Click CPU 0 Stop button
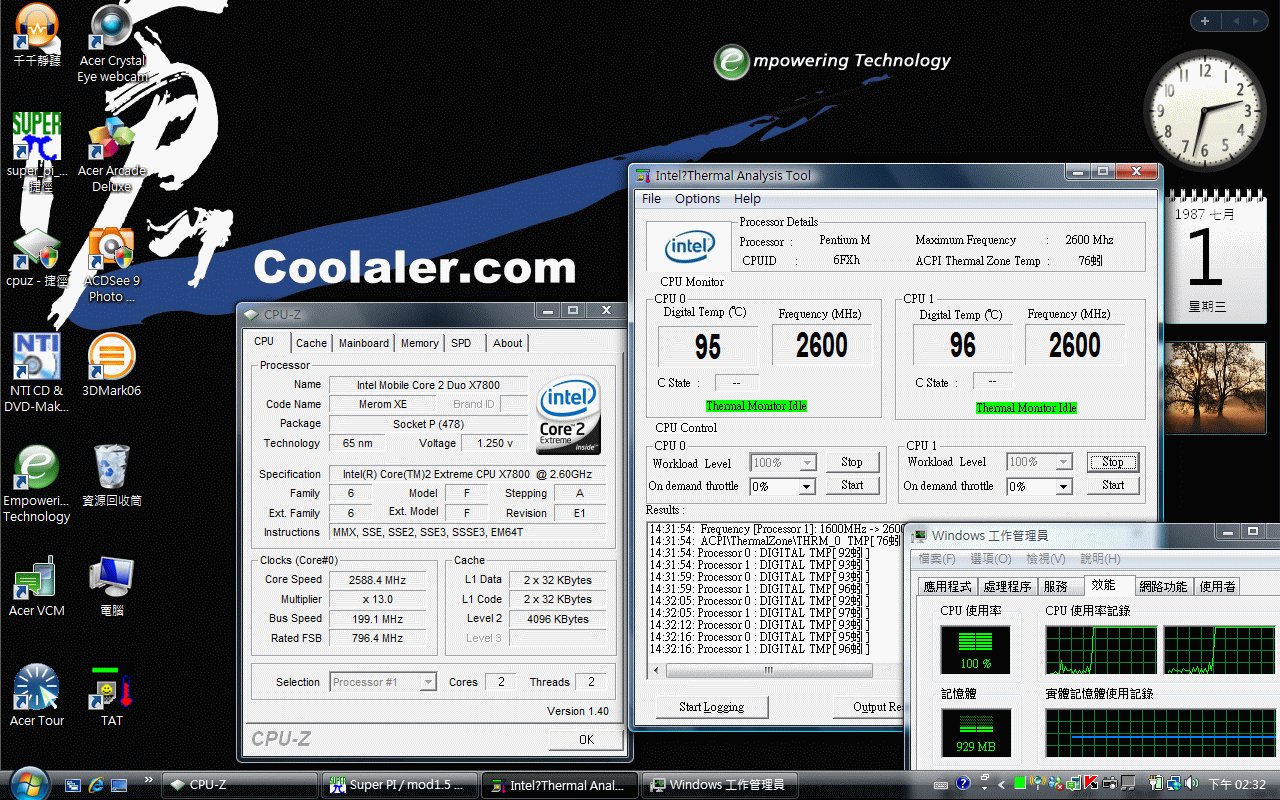 click(x=852, y=462)
